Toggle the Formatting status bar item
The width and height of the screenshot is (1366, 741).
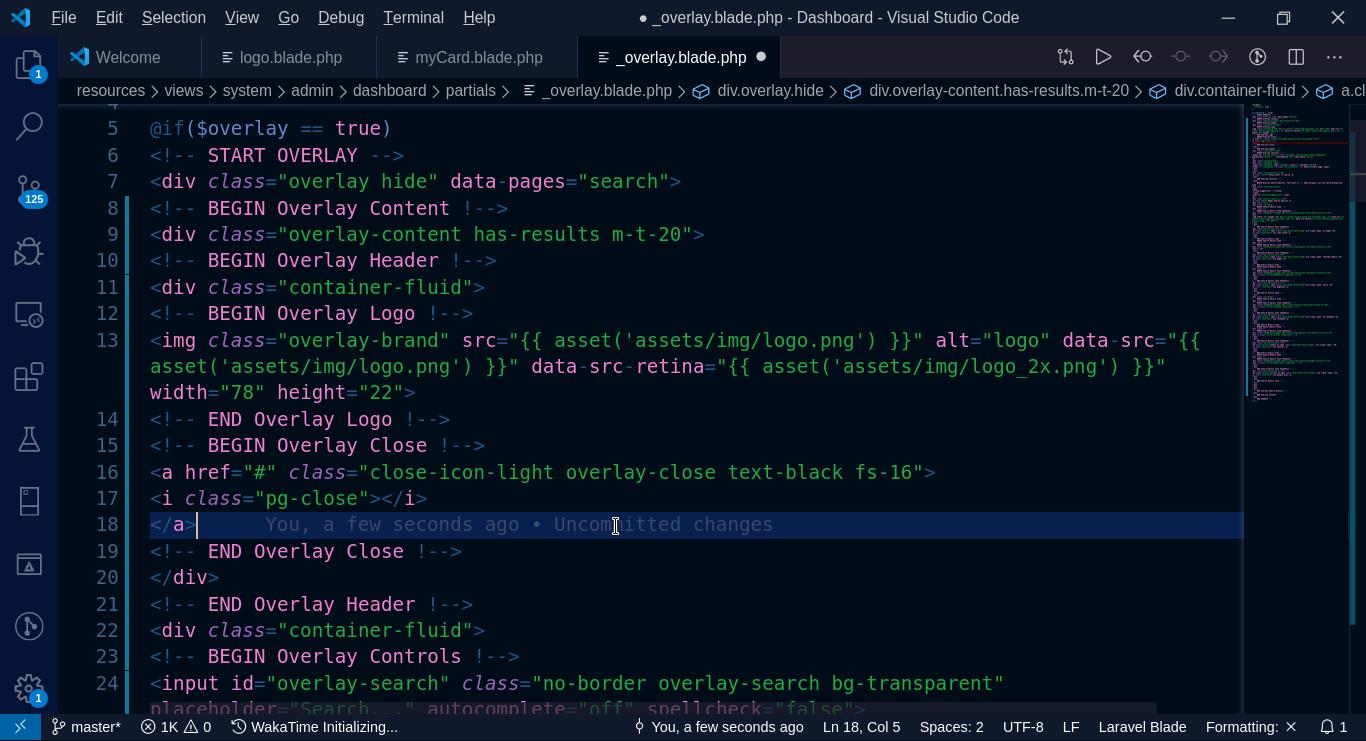[x=1250, y=727]
